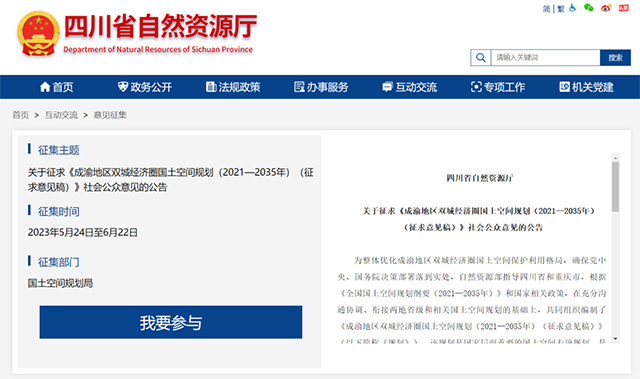Open the Weibo icon in header
Image resolution: width=640 pixels, height=379 pixels.
[606, 8]
